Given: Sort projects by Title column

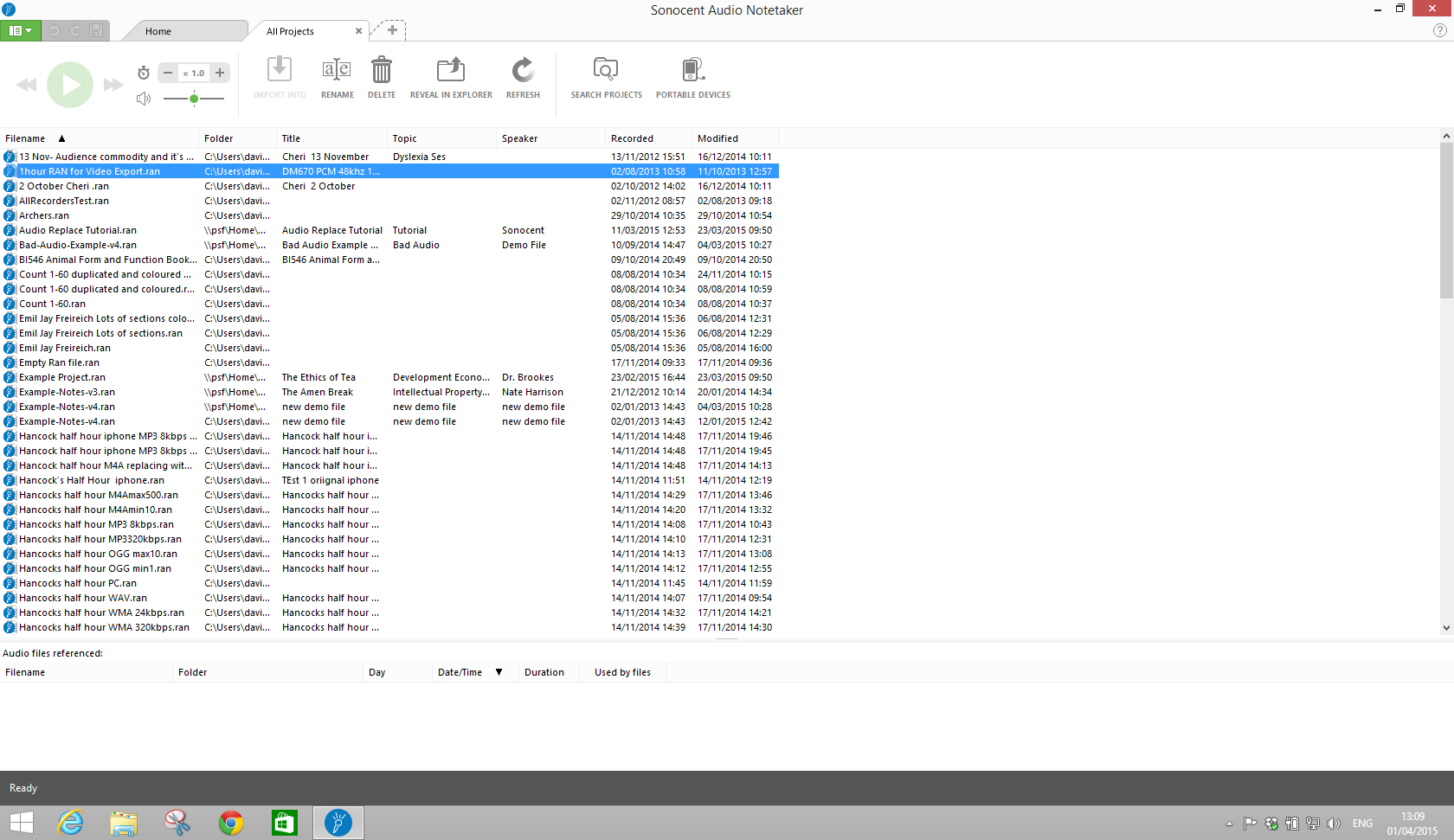Looking at the screenshot, I should 332,138.
